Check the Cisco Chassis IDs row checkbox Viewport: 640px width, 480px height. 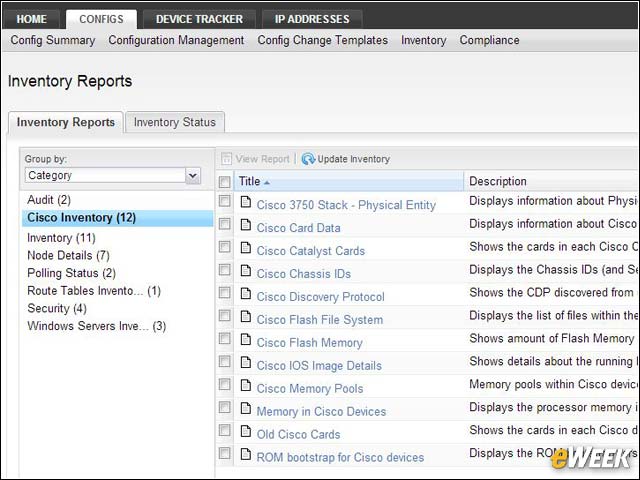224,269
